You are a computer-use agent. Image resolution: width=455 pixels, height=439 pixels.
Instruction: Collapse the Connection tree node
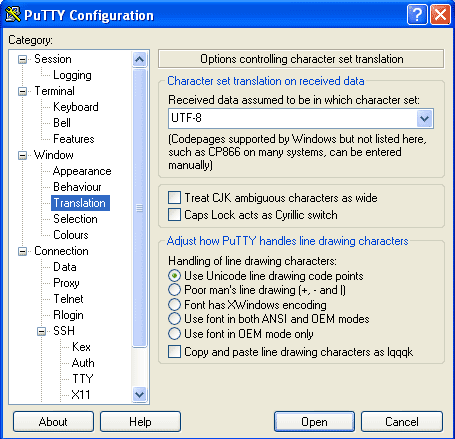(x=22, y=251)
